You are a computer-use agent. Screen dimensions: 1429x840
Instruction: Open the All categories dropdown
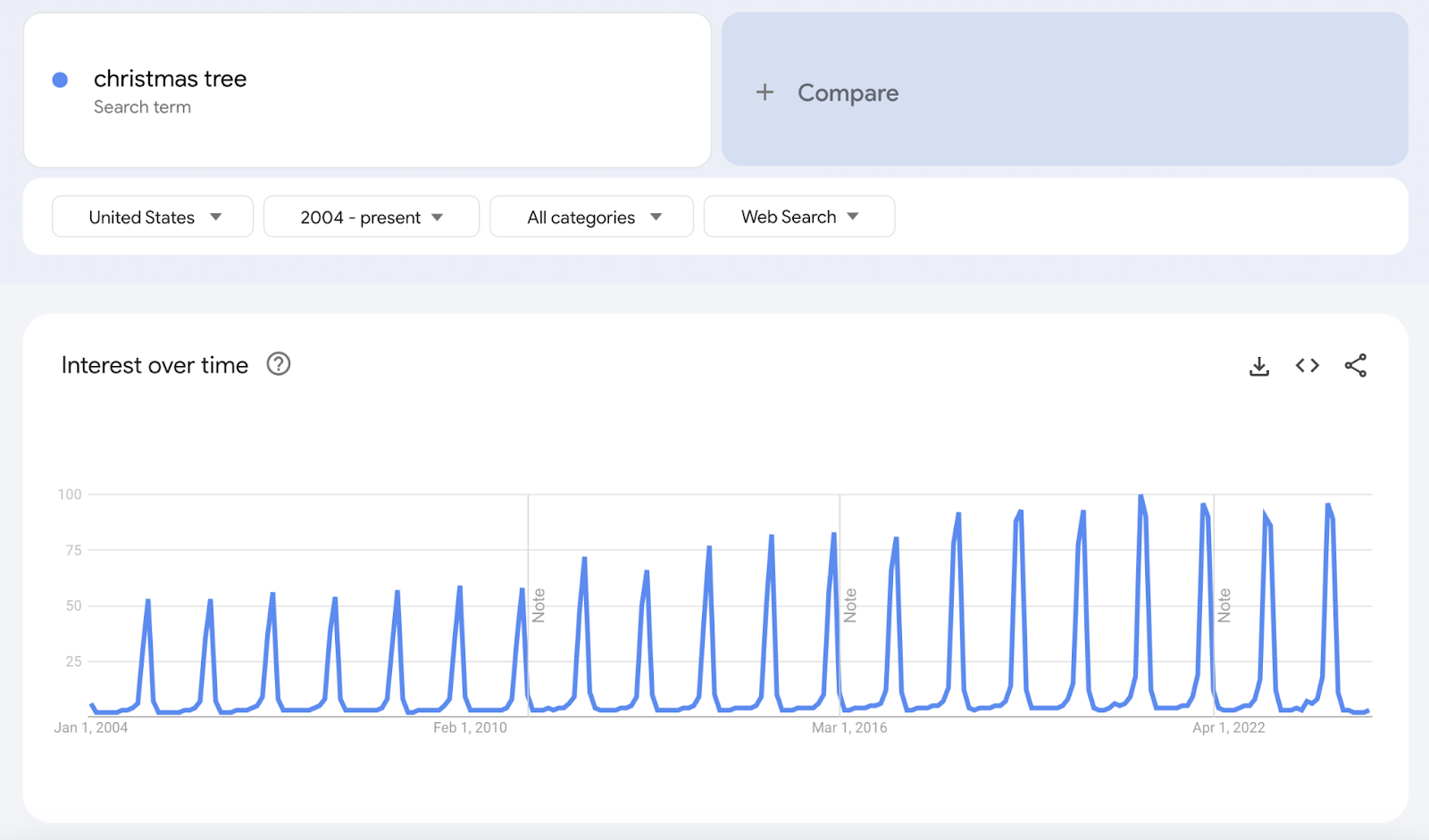[591, 216]
